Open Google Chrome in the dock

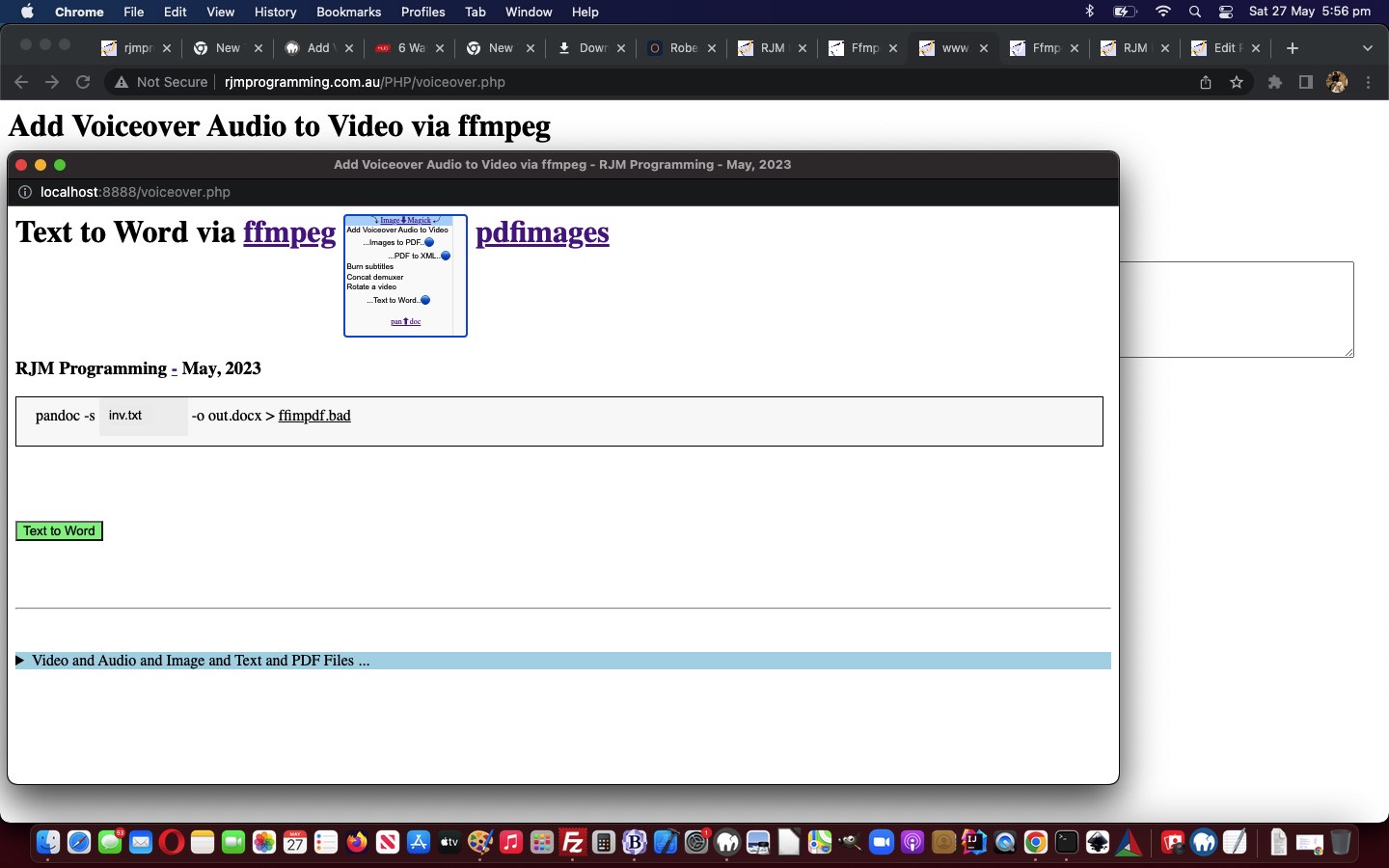tap(1036, 842)
